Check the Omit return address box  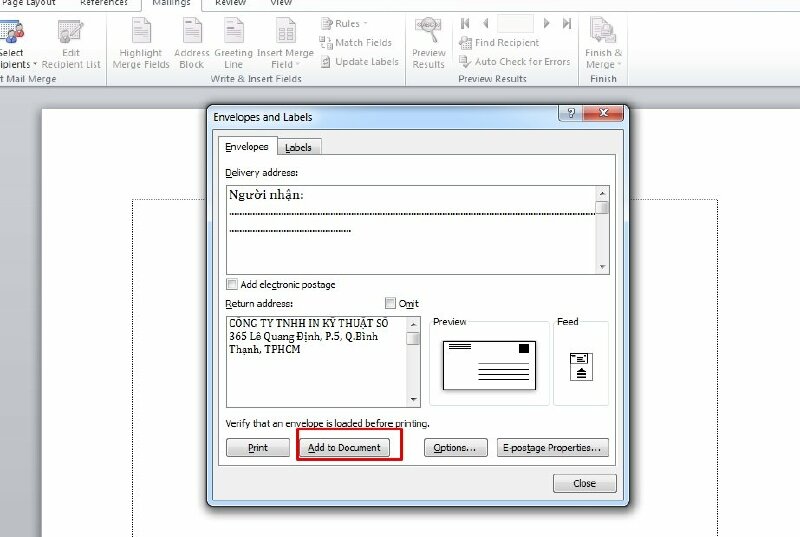pos(391,304)
